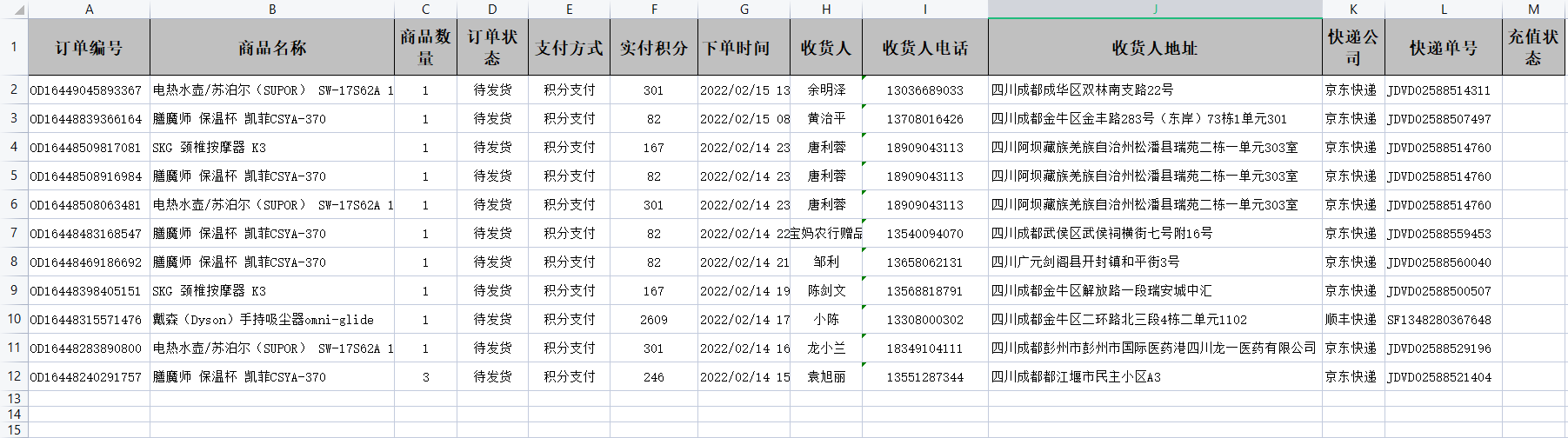The image size is (1568, 438).
Task: Select recipient 龙小兰
Action: (x=826, y=348)
